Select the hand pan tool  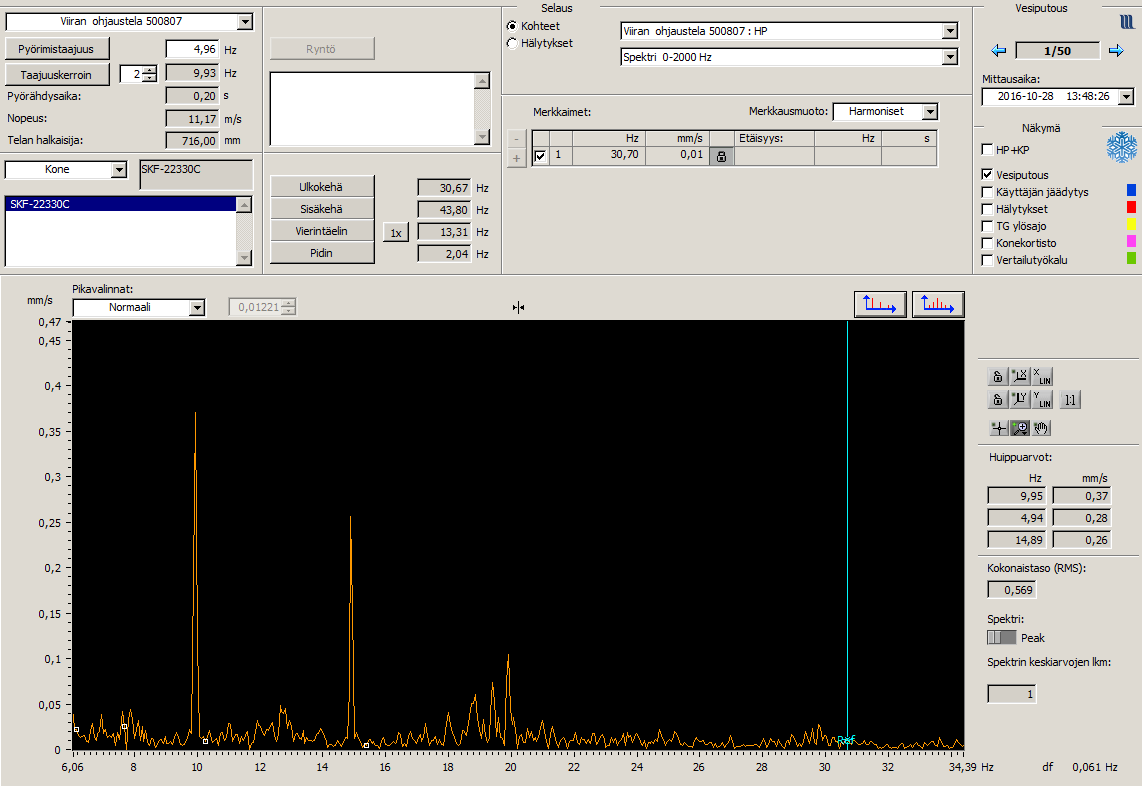(1041, 428)
